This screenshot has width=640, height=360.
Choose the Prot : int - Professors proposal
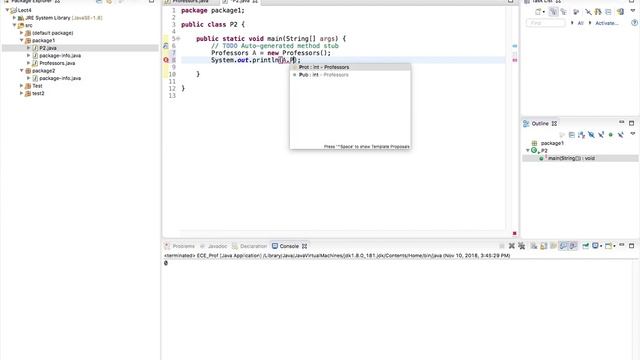pyautogui.click(x=350, y=67)
